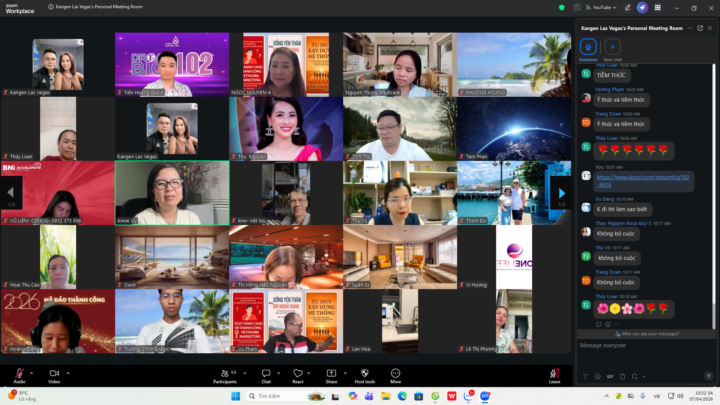This screenshot has width=720, height=405.
Task: Pop out the chat panel window
Action: (x=700, y=28)
